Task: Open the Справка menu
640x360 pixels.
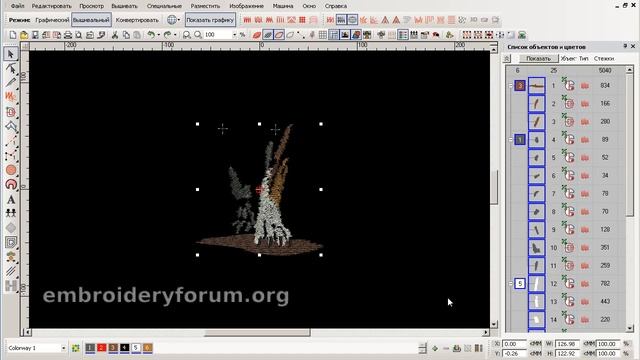Action: click(336, 6)
